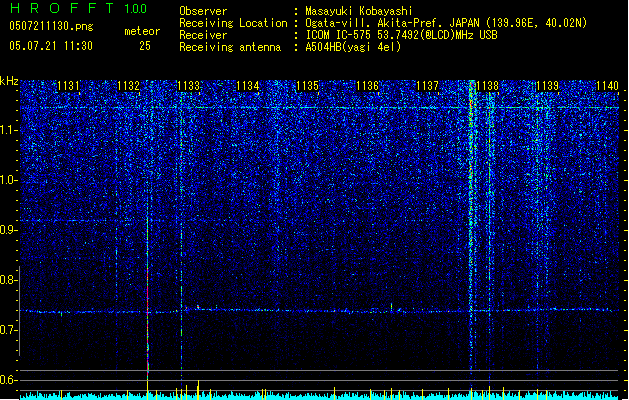Select antenna value A504HB(yagi 4el)
The image size is (629, 400).
[353, 47]
